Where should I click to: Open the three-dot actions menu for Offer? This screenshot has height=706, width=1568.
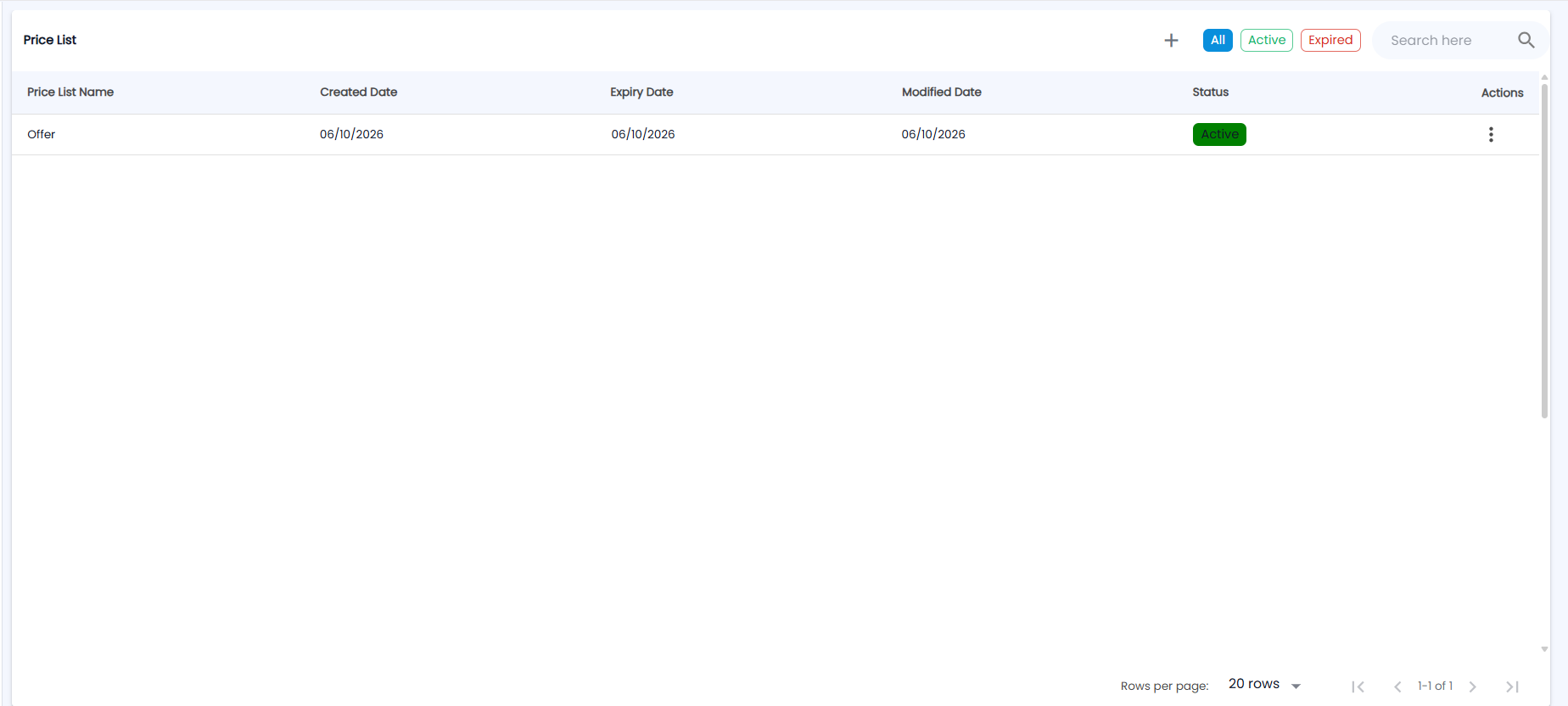coord(1491,134)
